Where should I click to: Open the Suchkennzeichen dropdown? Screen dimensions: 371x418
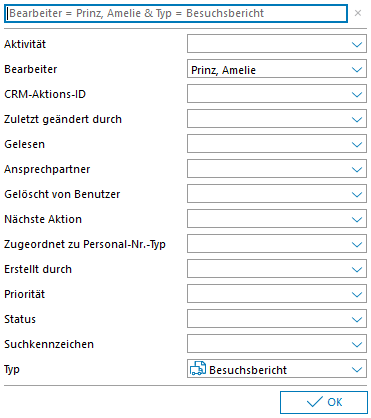click(x=357, y=344)
